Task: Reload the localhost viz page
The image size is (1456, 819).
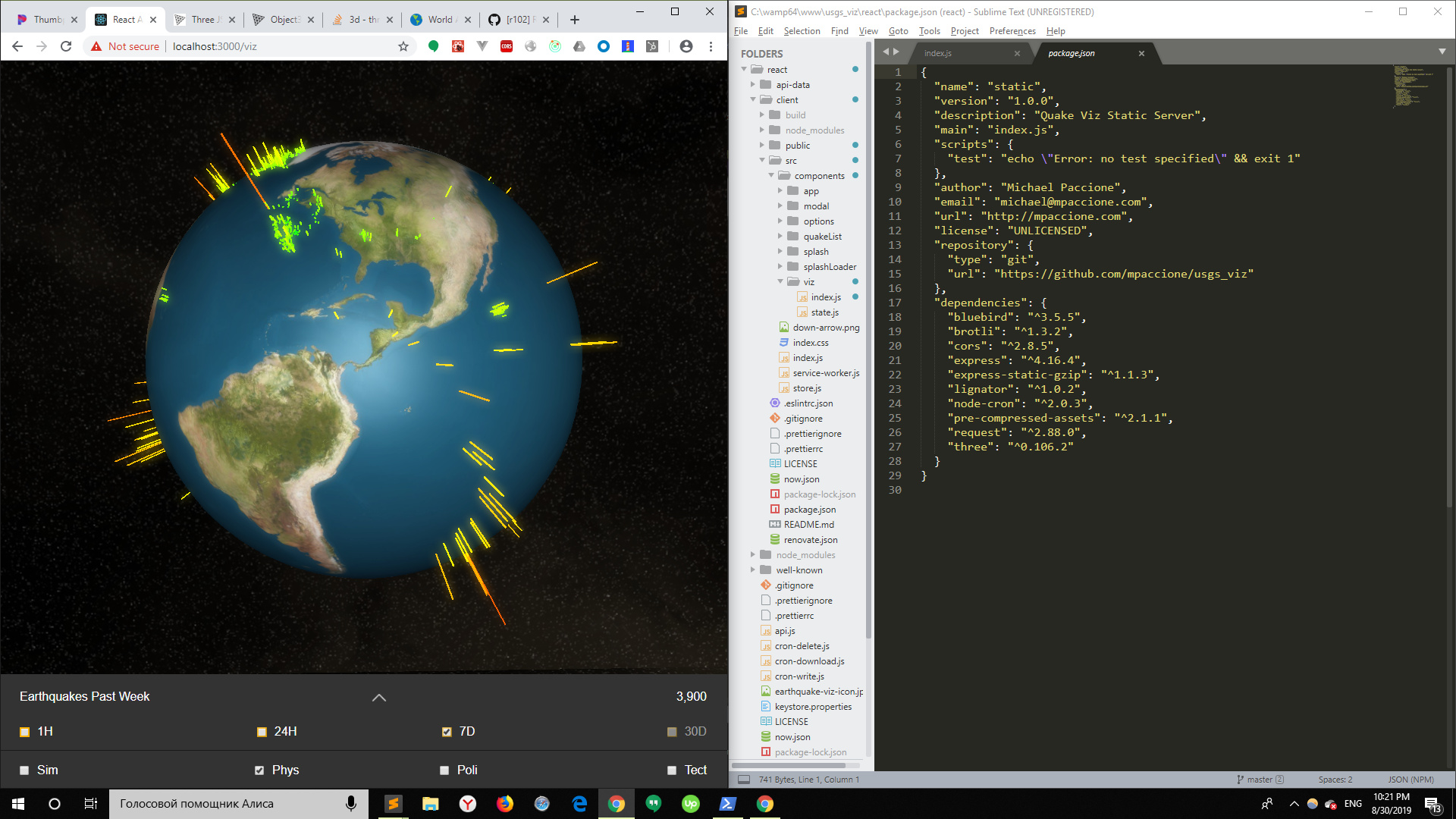Action: pyautogui.click(x=66, y=46)
